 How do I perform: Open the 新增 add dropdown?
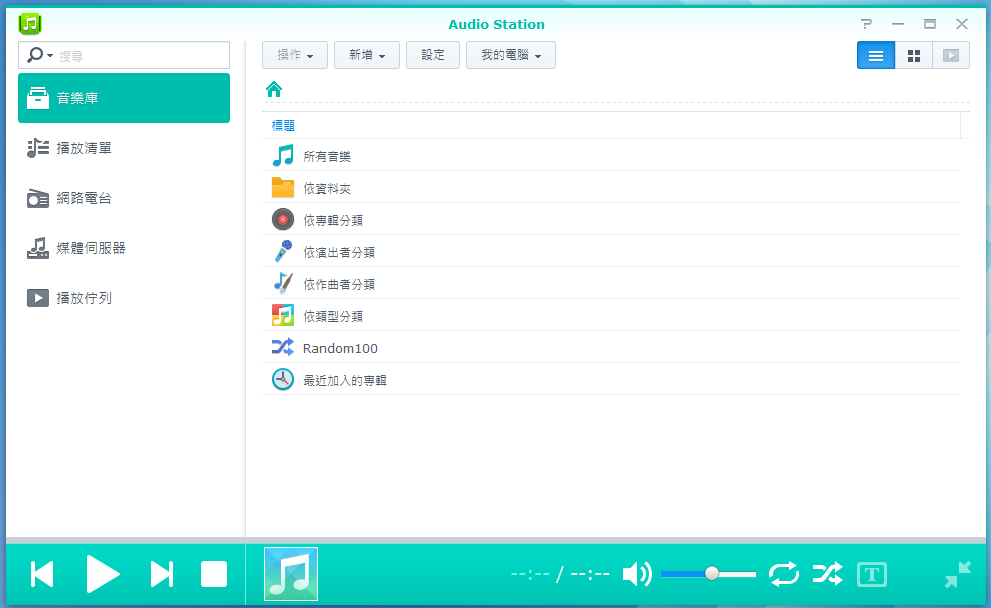pyautogui.click(x=367, y=55)
